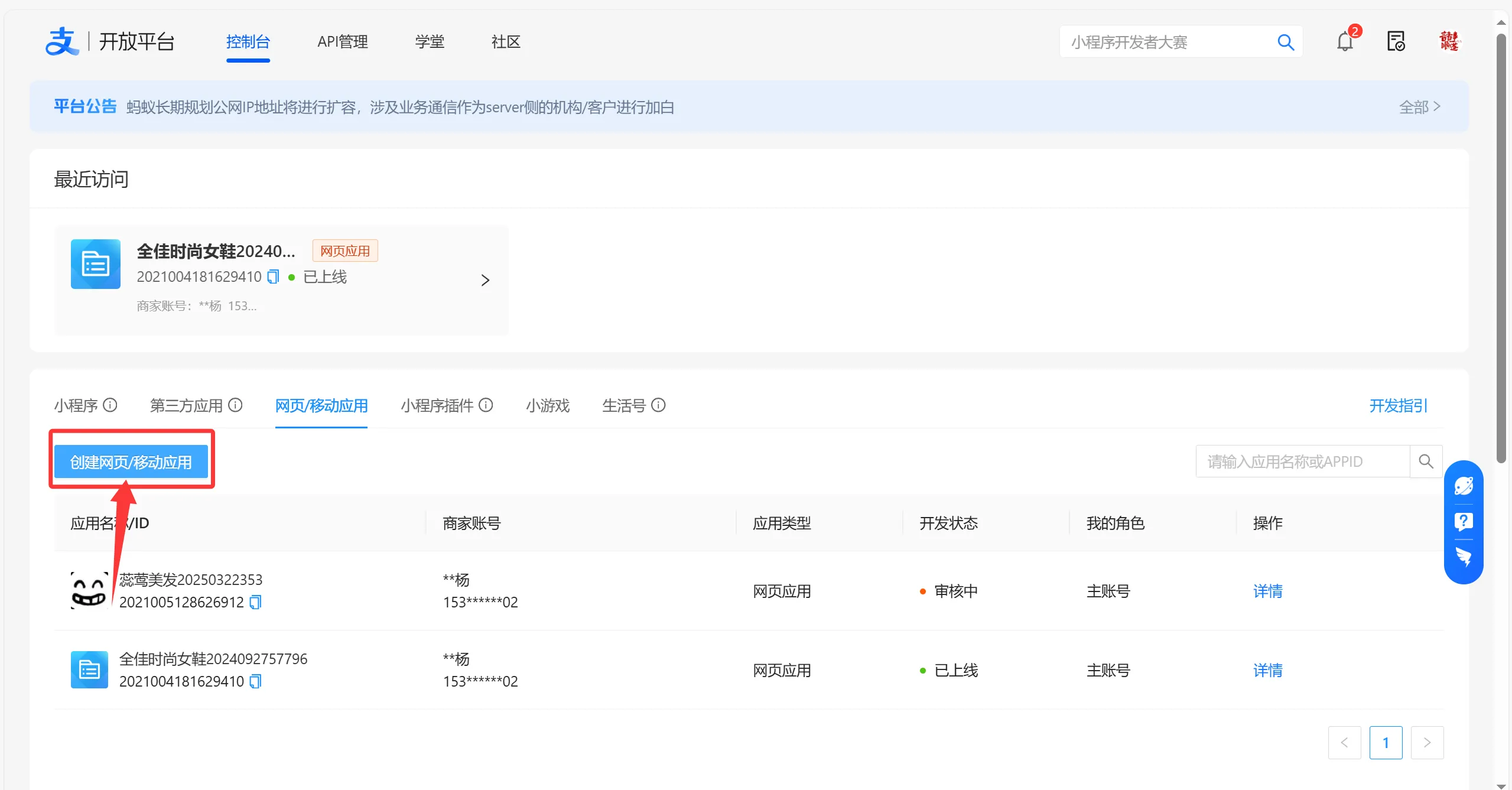Click the notification bell icon
The image size is (1512, 790).
1344,42
